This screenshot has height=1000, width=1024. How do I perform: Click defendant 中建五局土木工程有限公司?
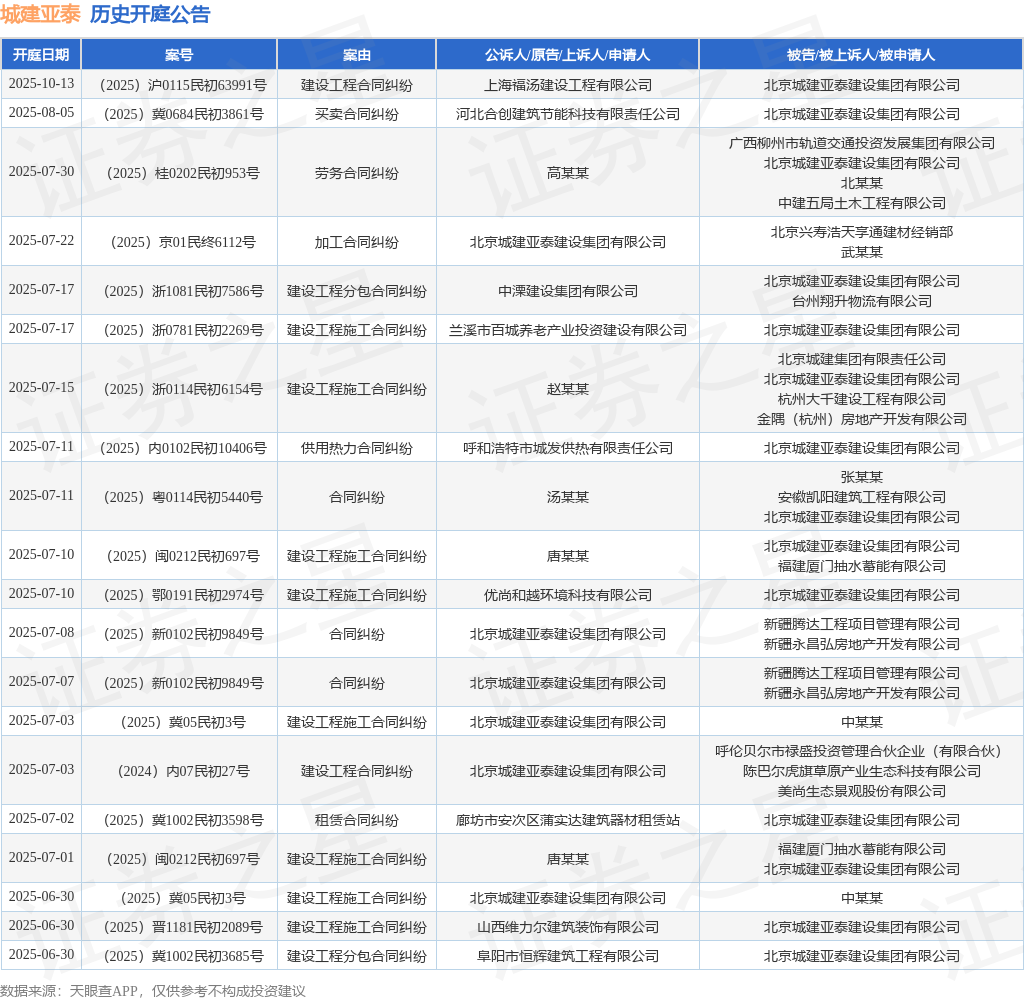(861, 203)
